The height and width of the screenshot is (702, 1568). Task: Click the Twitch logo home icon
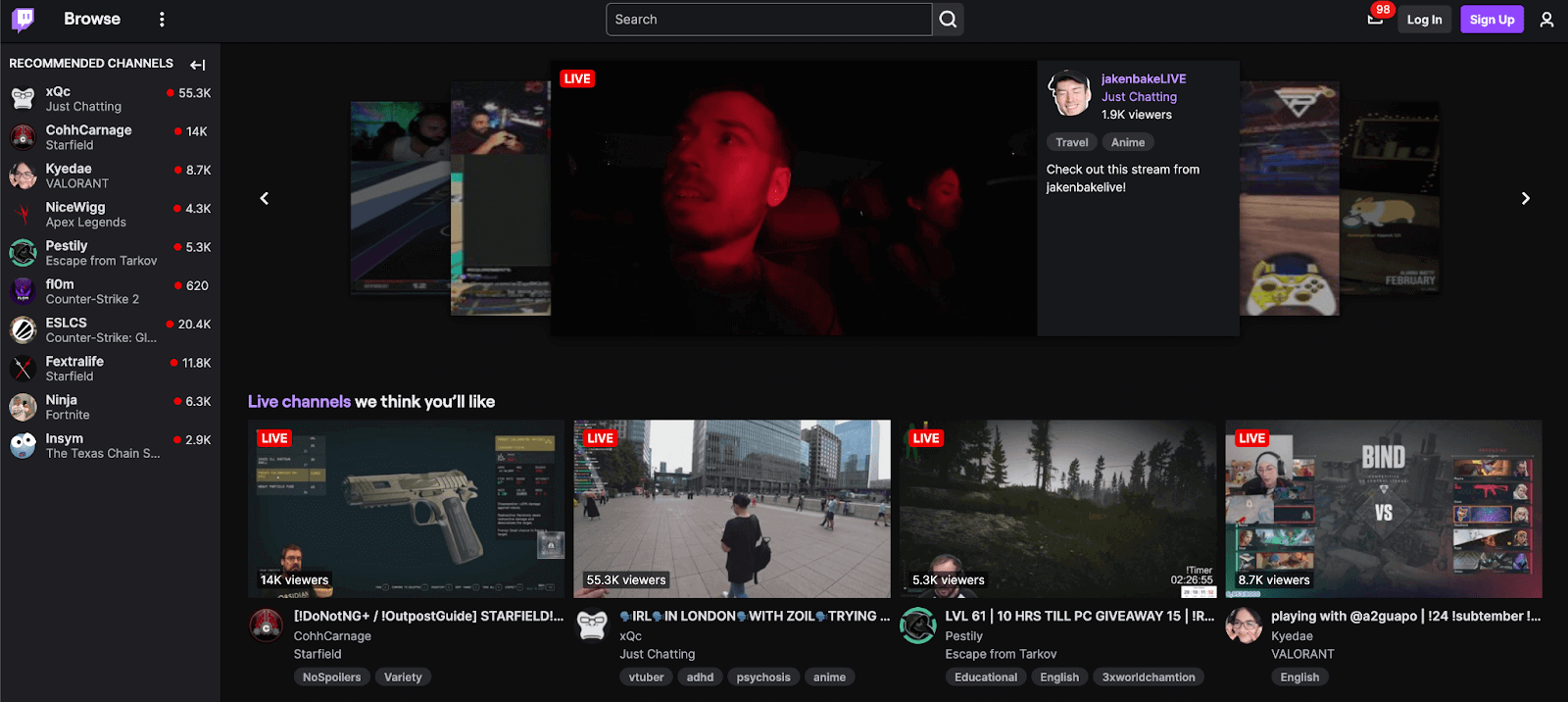click(x=23, y=20)
